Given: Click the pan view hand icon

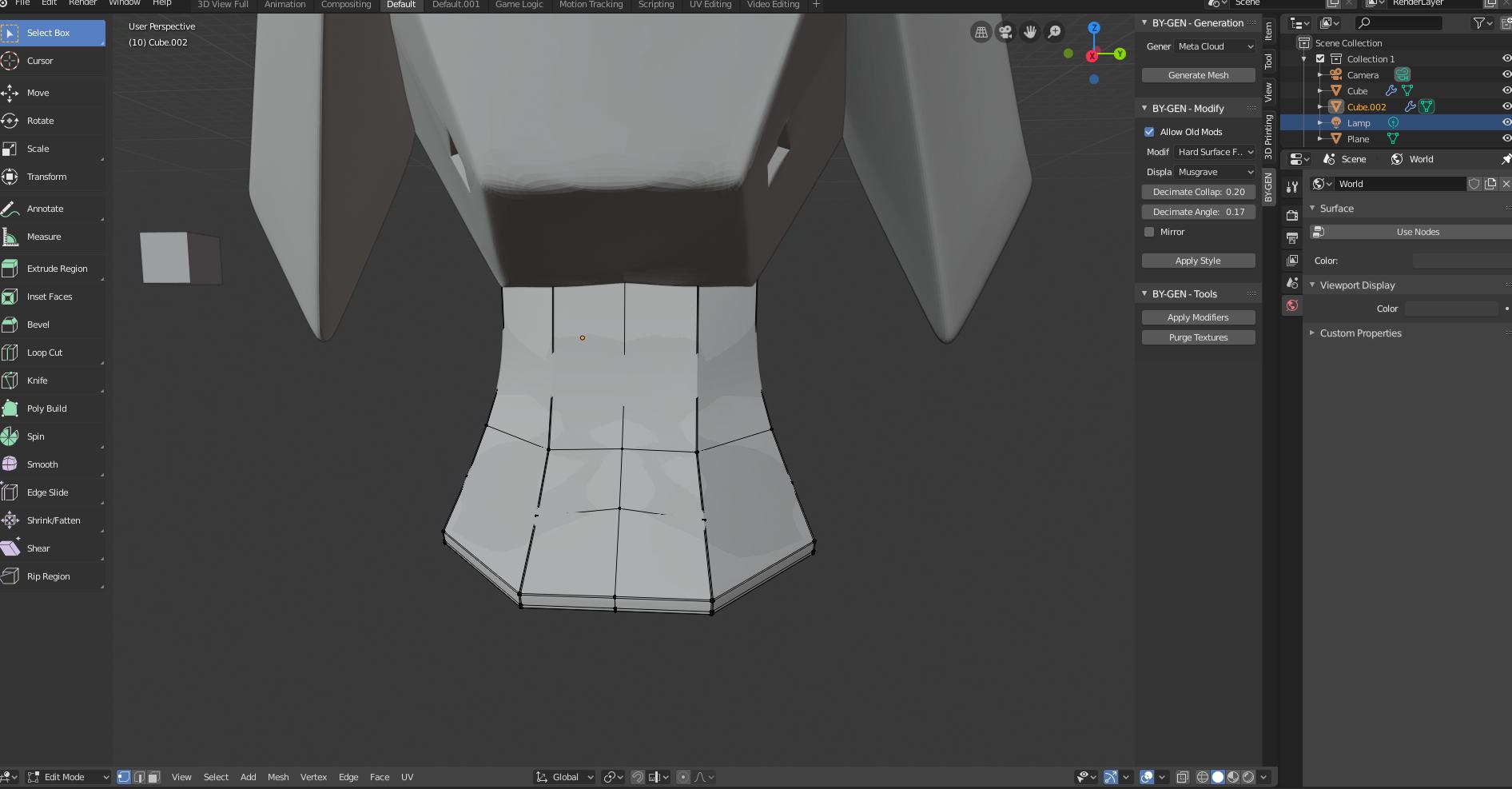Looking at the screenshot, I should [1030, 32].
